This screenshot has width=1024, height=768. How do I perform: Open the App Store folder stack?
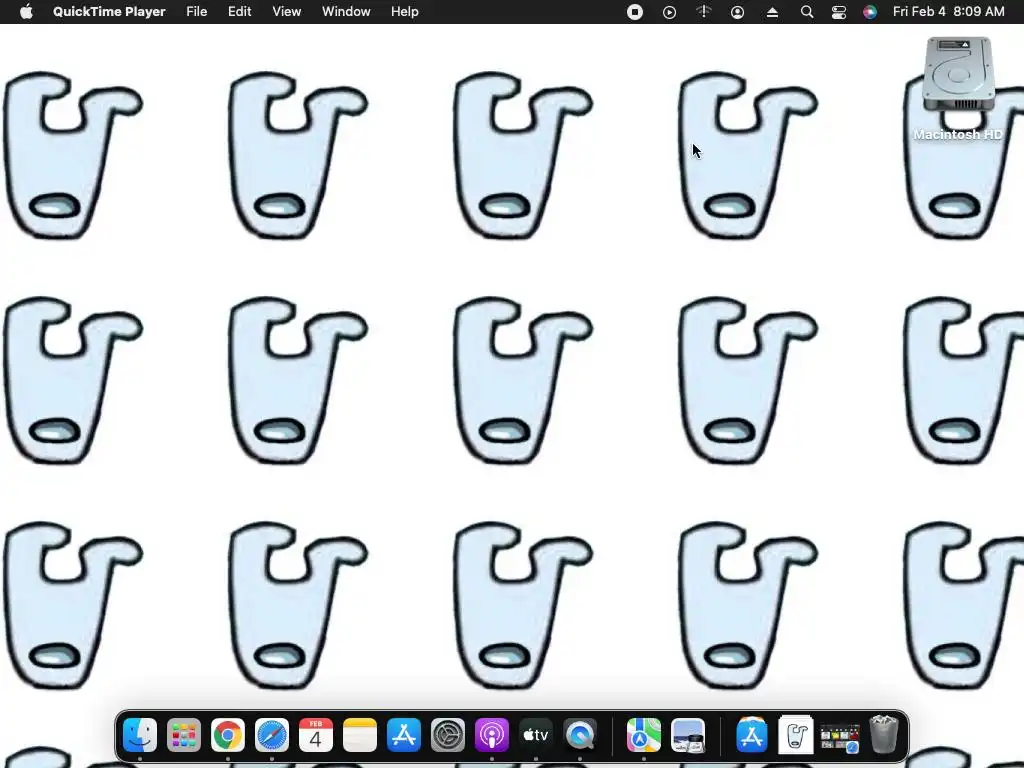tap(752, 735)
